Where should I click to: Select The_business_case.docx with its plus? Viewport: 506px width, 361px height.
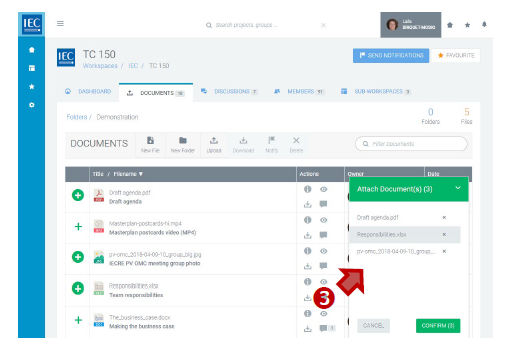click(78, 320)
